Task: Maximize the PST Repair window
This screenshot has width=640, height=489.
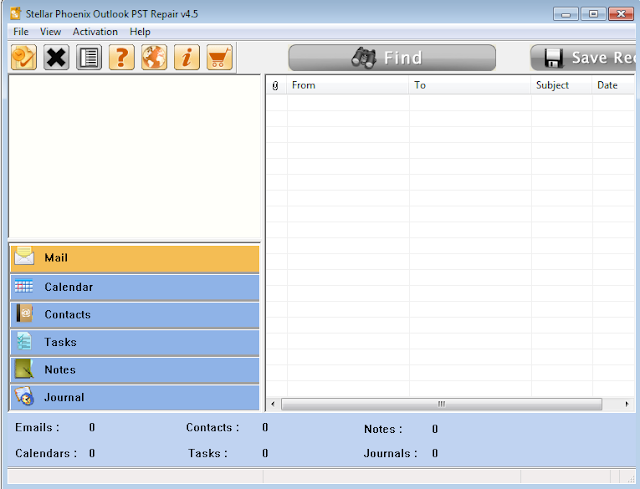Action: (x=593, y=14)
